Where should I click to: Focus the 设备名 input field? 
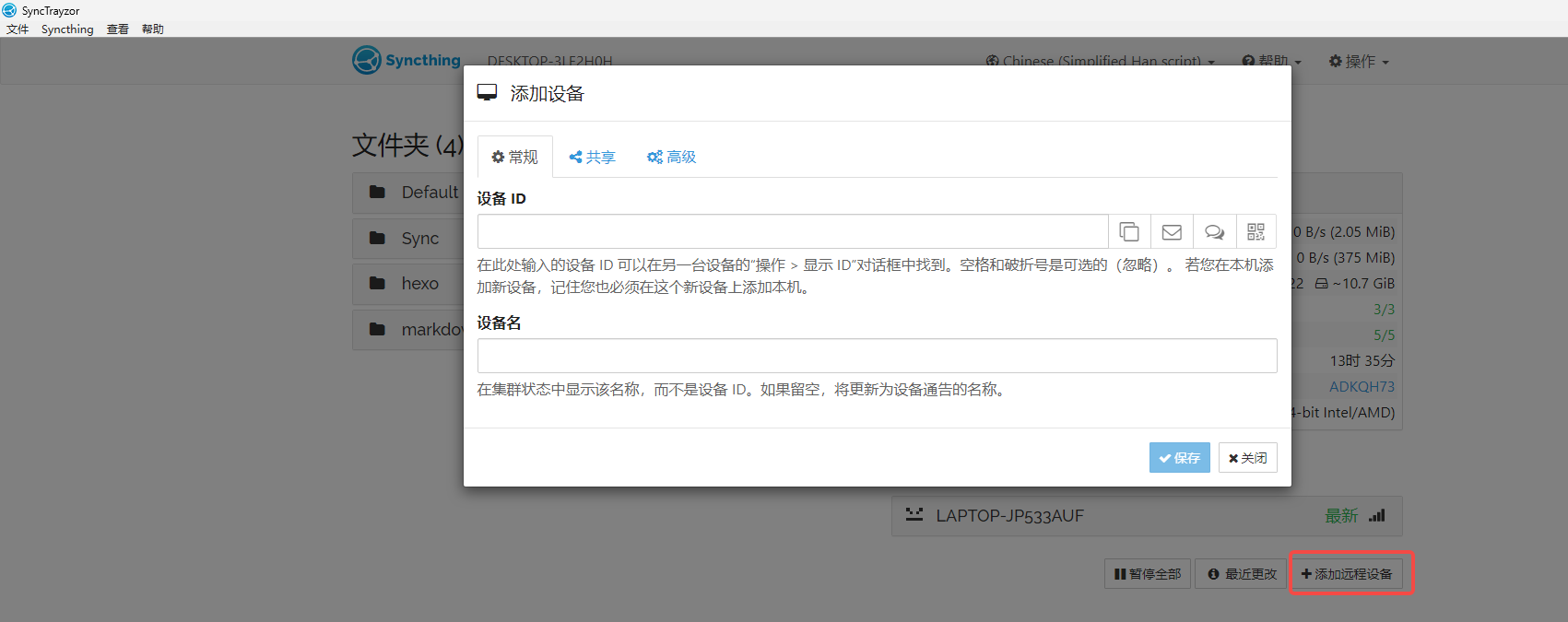[877, 356]
